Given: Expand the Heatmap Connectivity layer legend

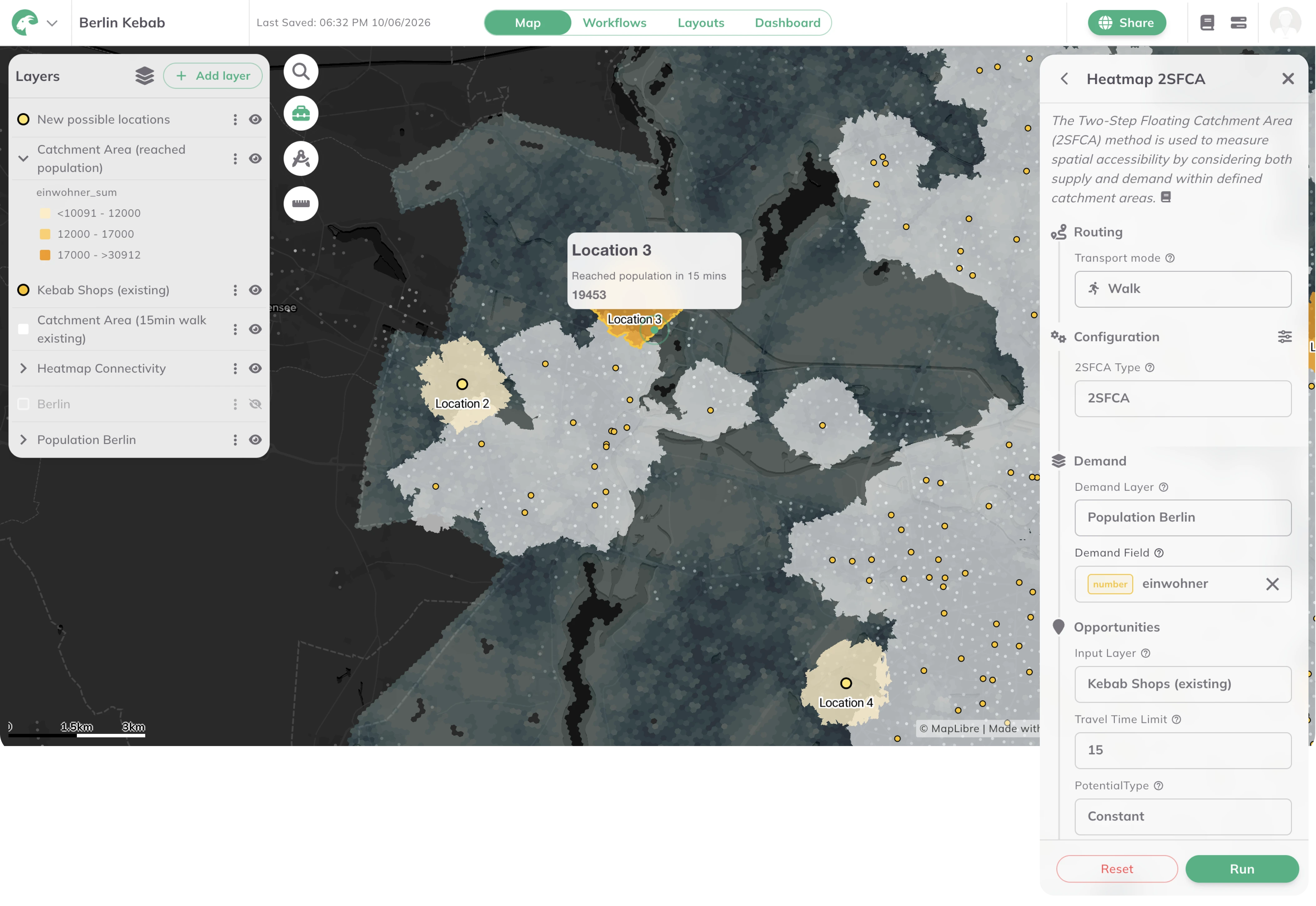Looking at the screenshot, I should [x=23, y=369].
